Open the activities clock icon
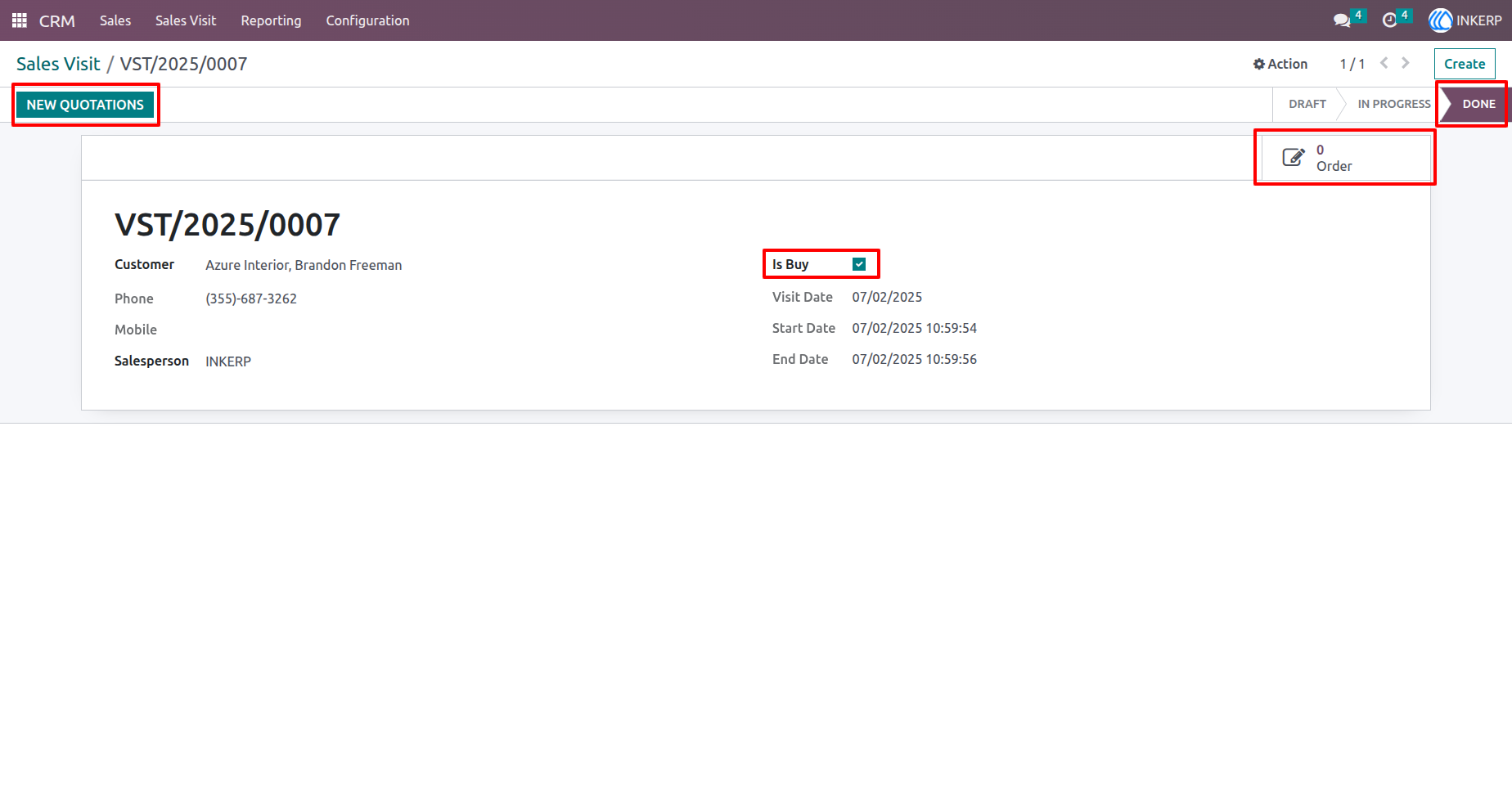This screenshot has width=1512, height=790. click(1389, 20)
